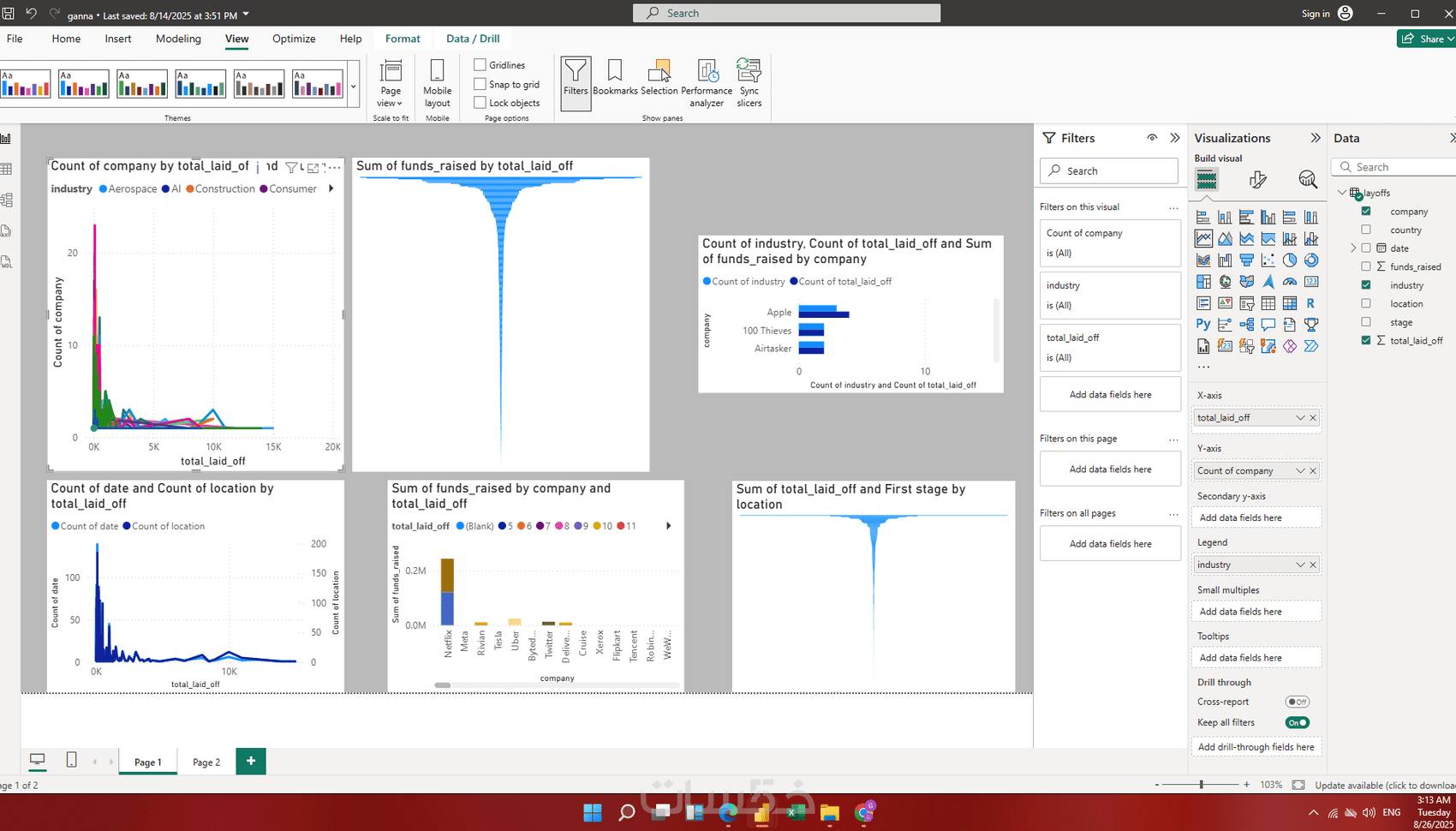This screenshot has width=1456, height=831.
Task: Select the line chart visual type
Action: click(x=1204, y=239)
